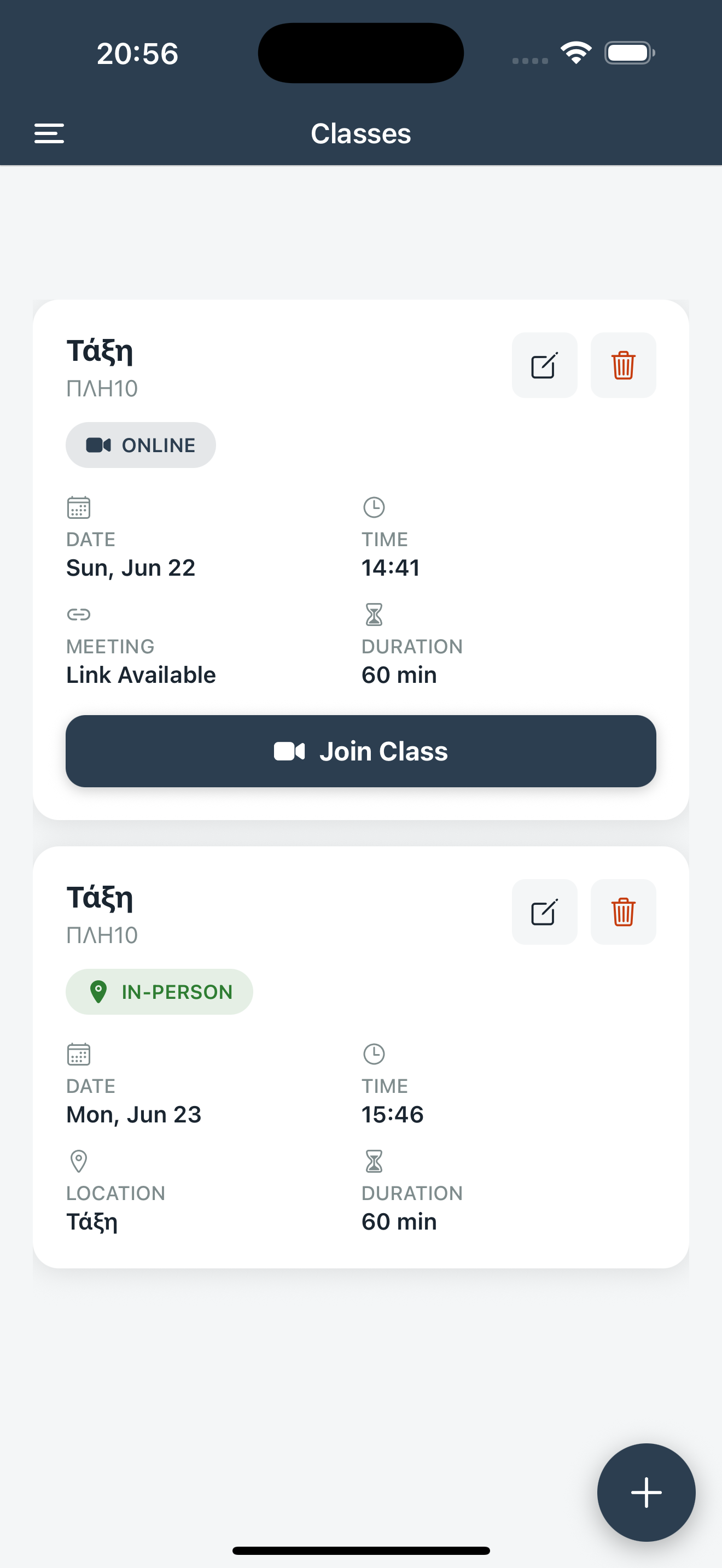The width and height of the screenshot is (722, 1568).
Task: Tap the meeting link chain icon
Action: click(x=79, y=614)
